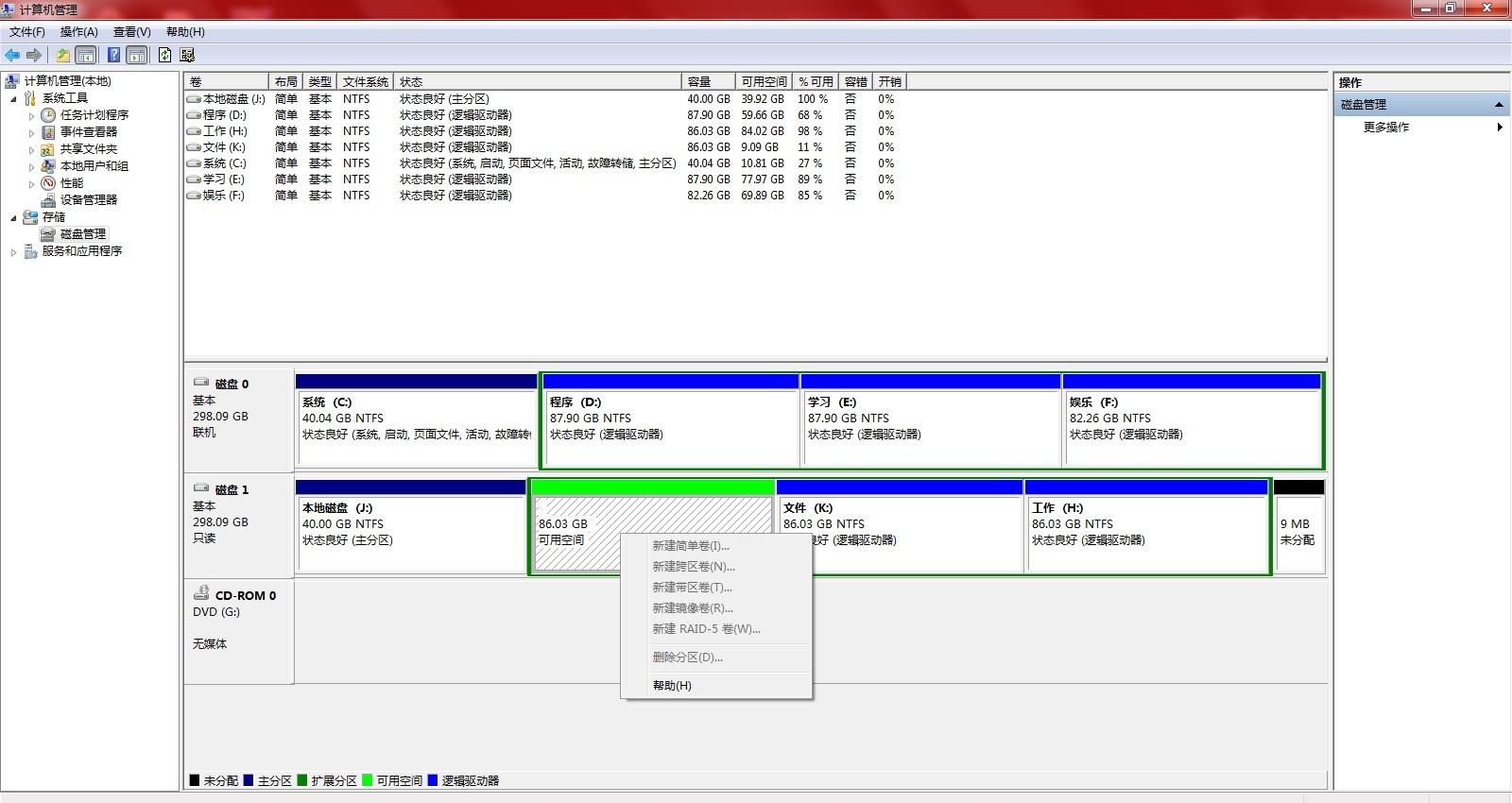Click the 磁盘 1 disk icon
Image resolution: width=1512 pixels, height=803 pixels.
click(x=200, y=488)
